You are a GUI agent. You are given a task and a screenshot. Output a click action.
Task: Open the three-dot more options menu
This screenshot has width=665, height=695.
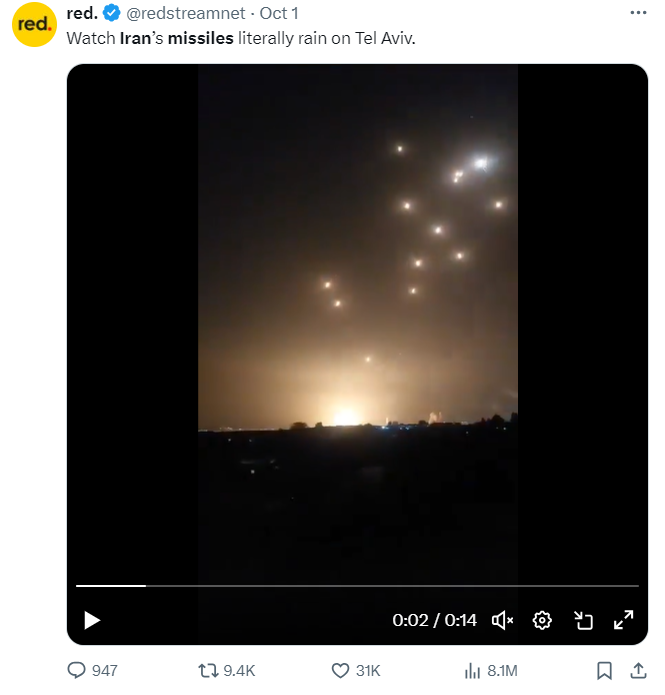coord(638,12)
